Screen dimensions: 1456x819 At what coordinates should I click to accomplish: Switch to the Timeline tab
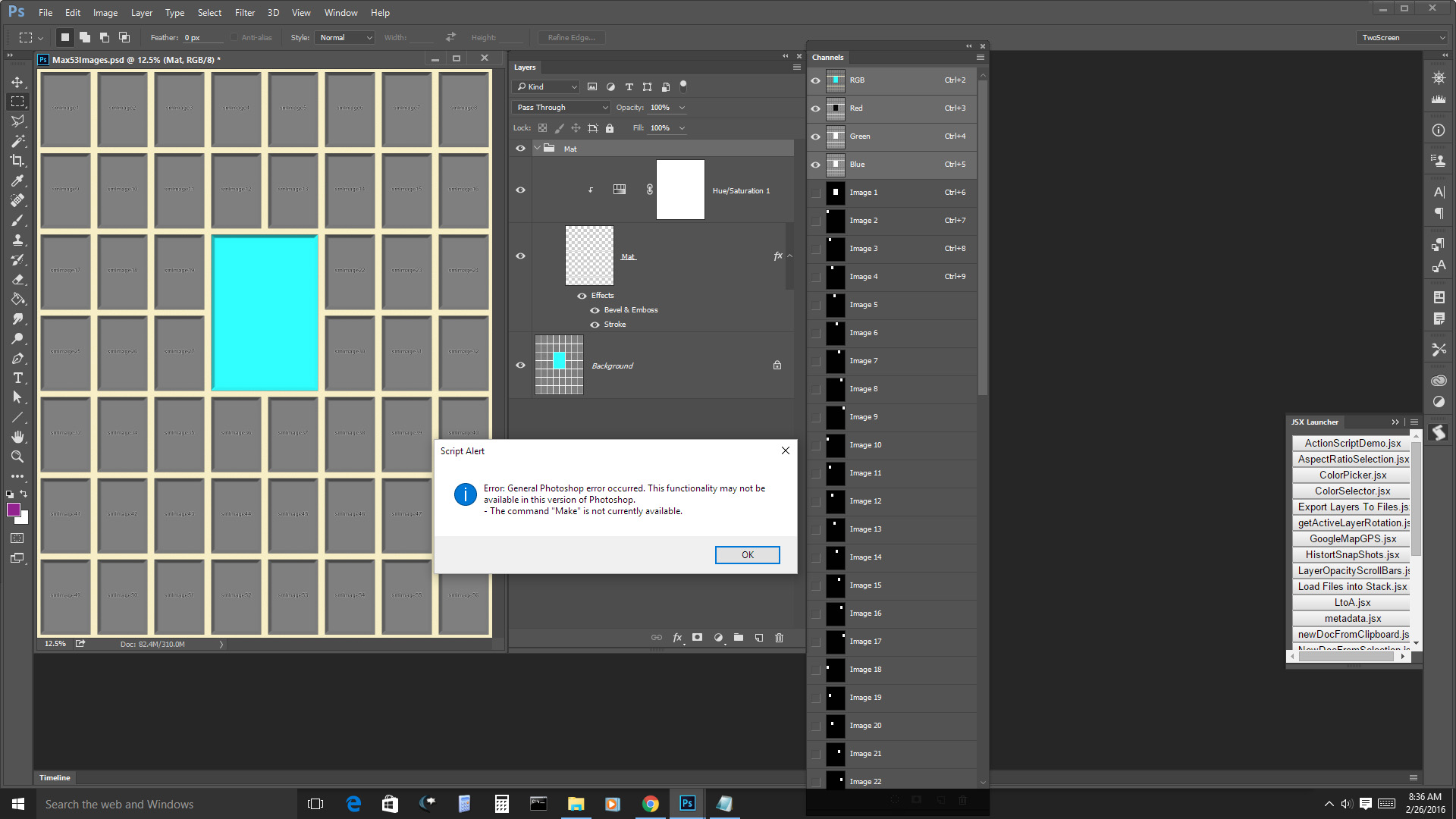point(54,777)
